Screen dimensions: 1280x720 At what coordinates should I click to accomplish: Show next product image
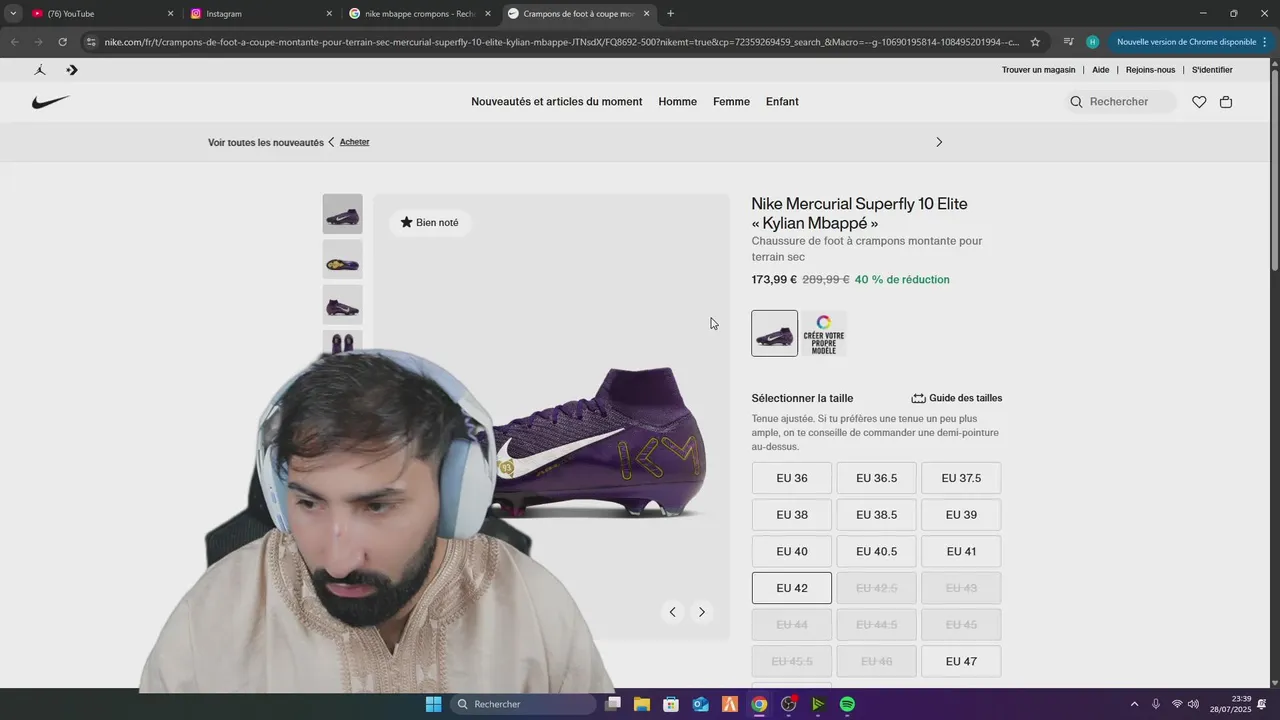pos(702,612)
